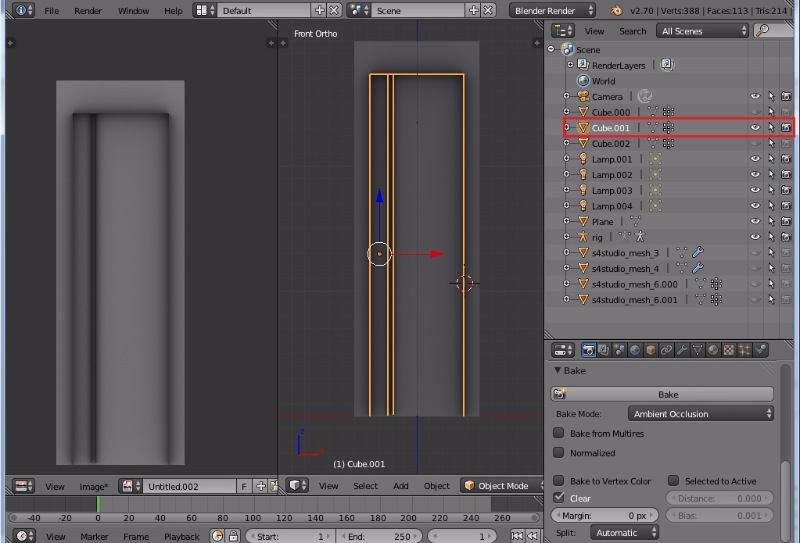Open the Material properties sphere icon

(713, 350)
